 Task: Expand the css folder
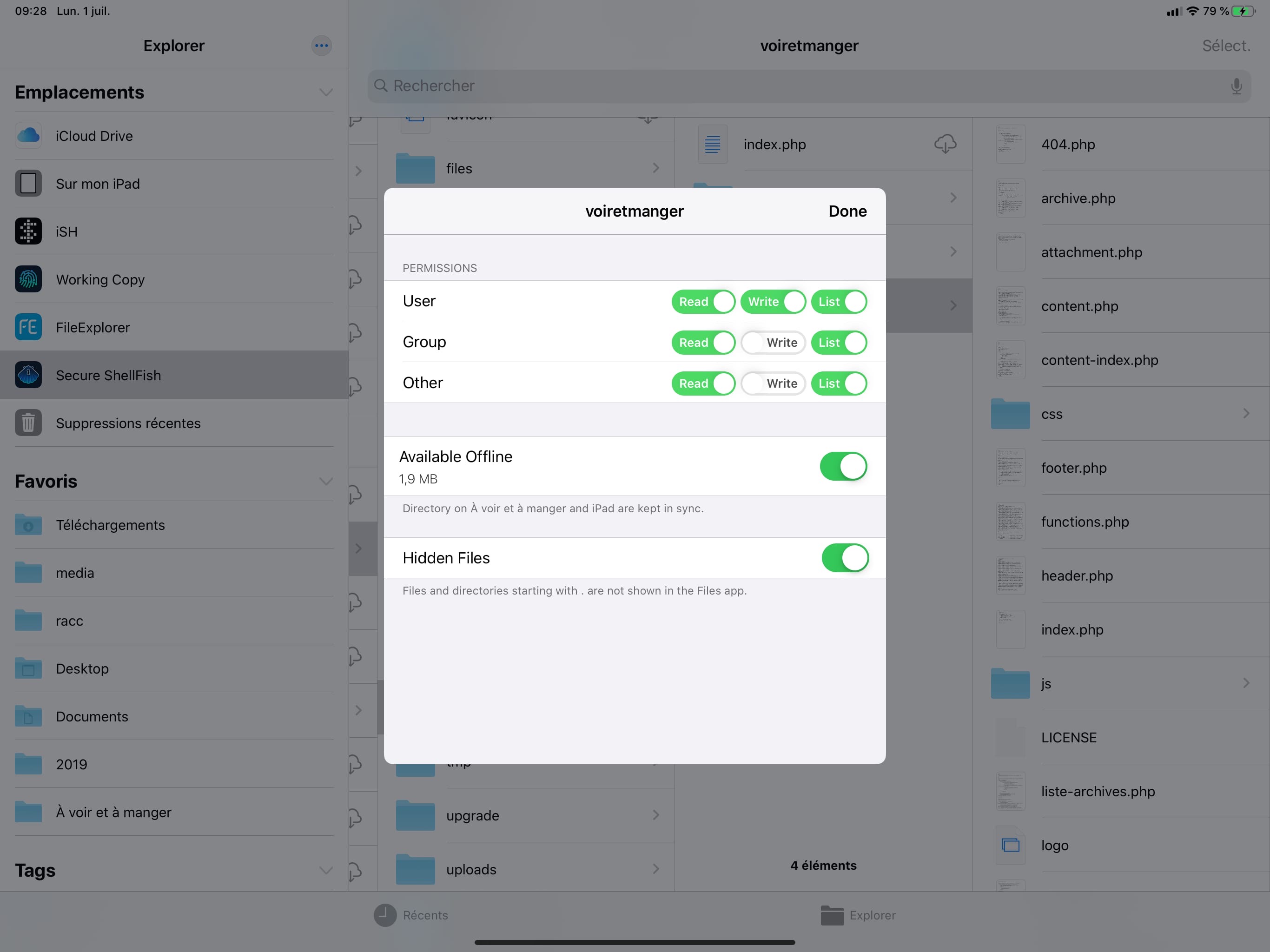(x=1246, y=413)
